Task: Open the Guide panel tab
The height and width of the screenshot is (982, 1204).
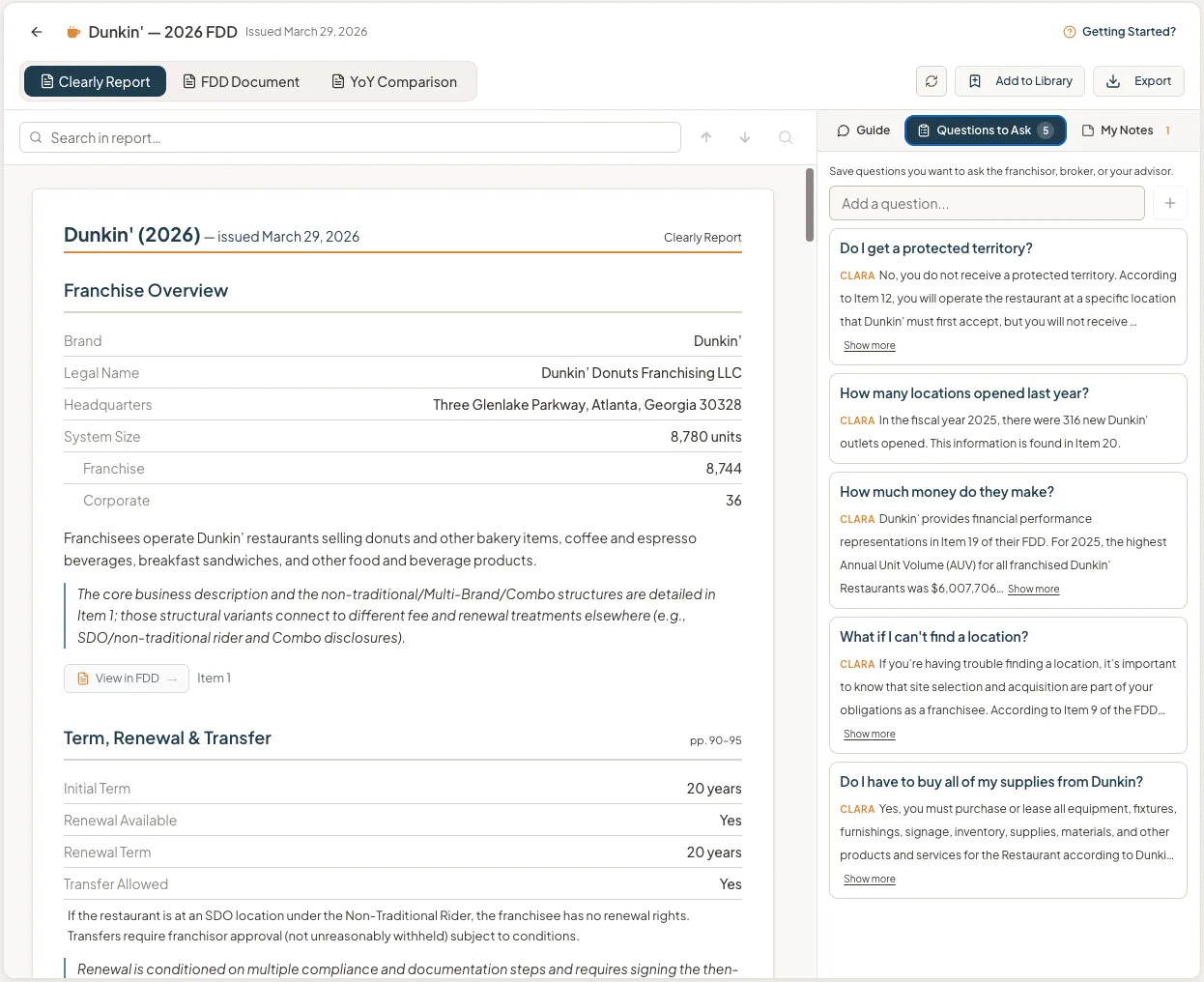Action: 863,130
